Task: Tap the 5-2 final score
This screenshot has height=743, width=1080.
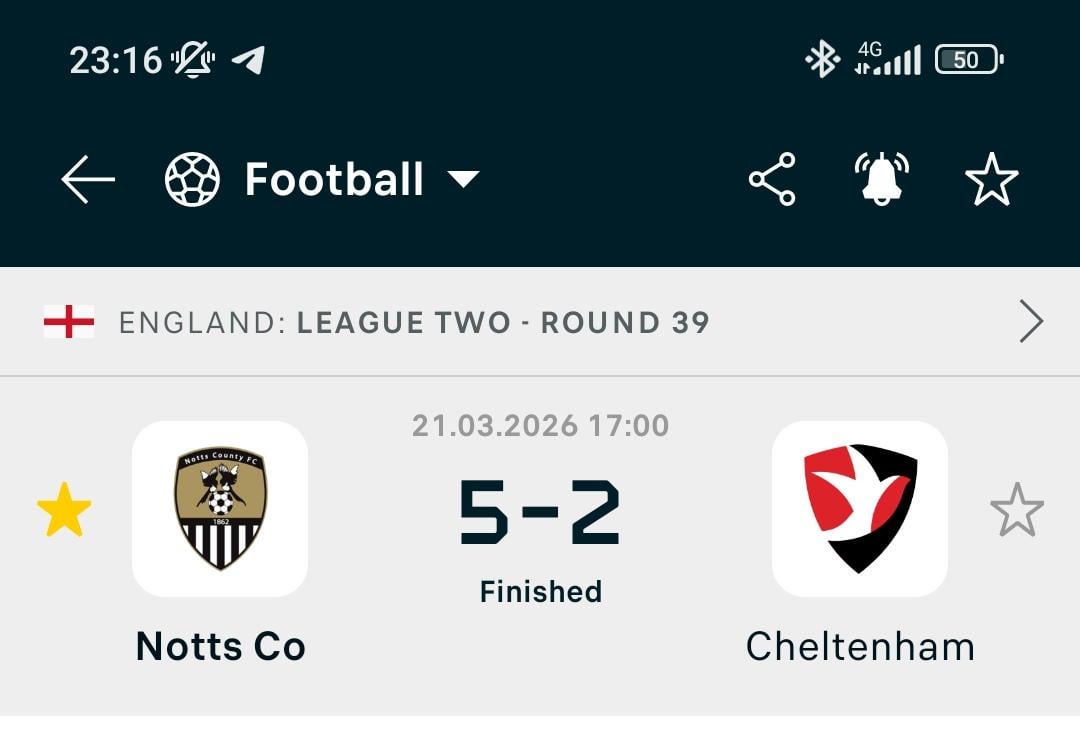Action: (x=540, y=514)
